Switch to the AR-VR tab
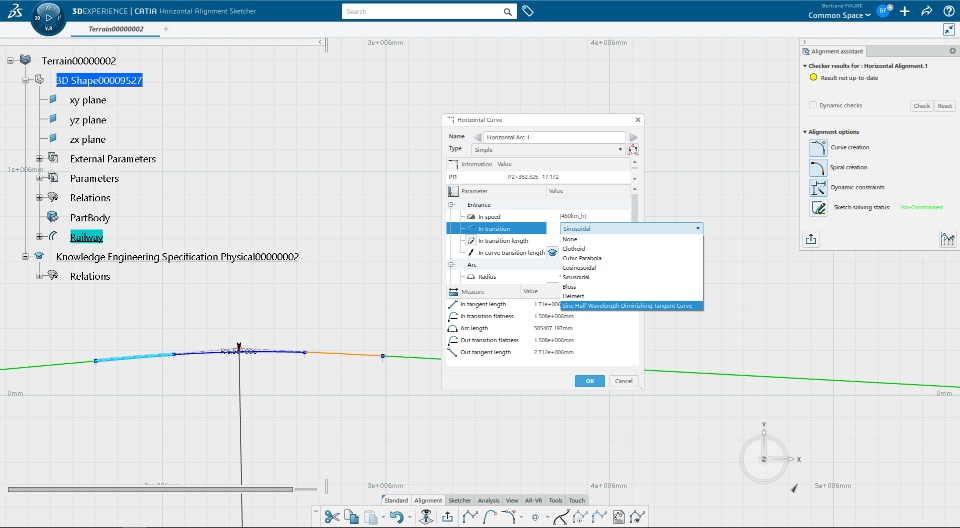960x528 pixels. (533, 500)
